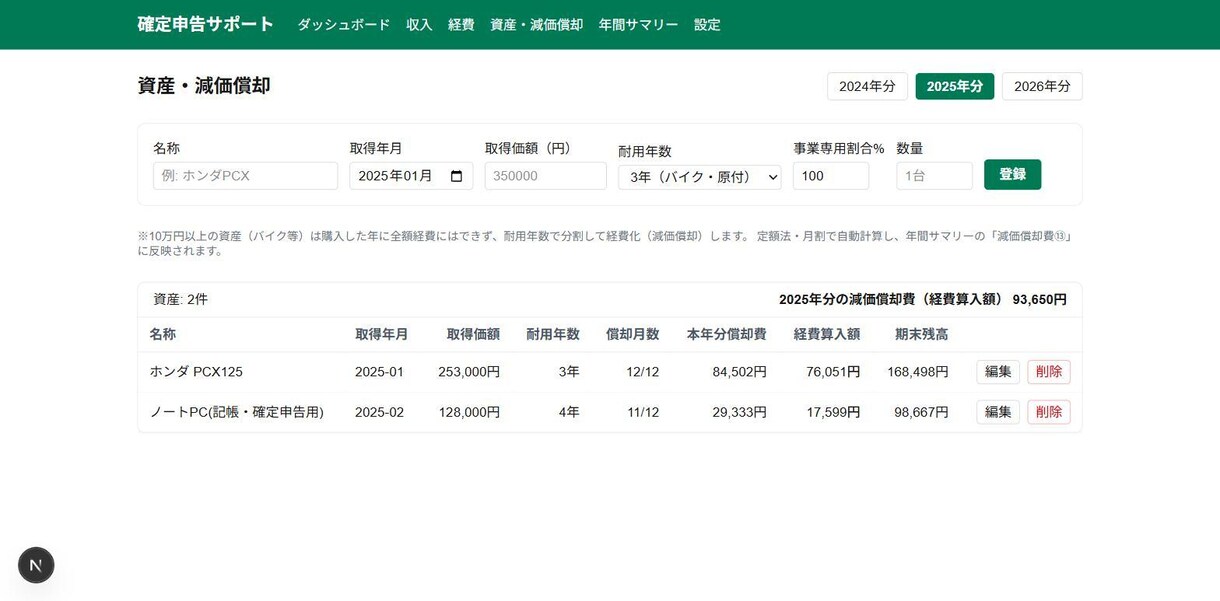Open 設定 in the top navigation
This screenshot has width=1220, height=601.
click(x=707, y=25)
